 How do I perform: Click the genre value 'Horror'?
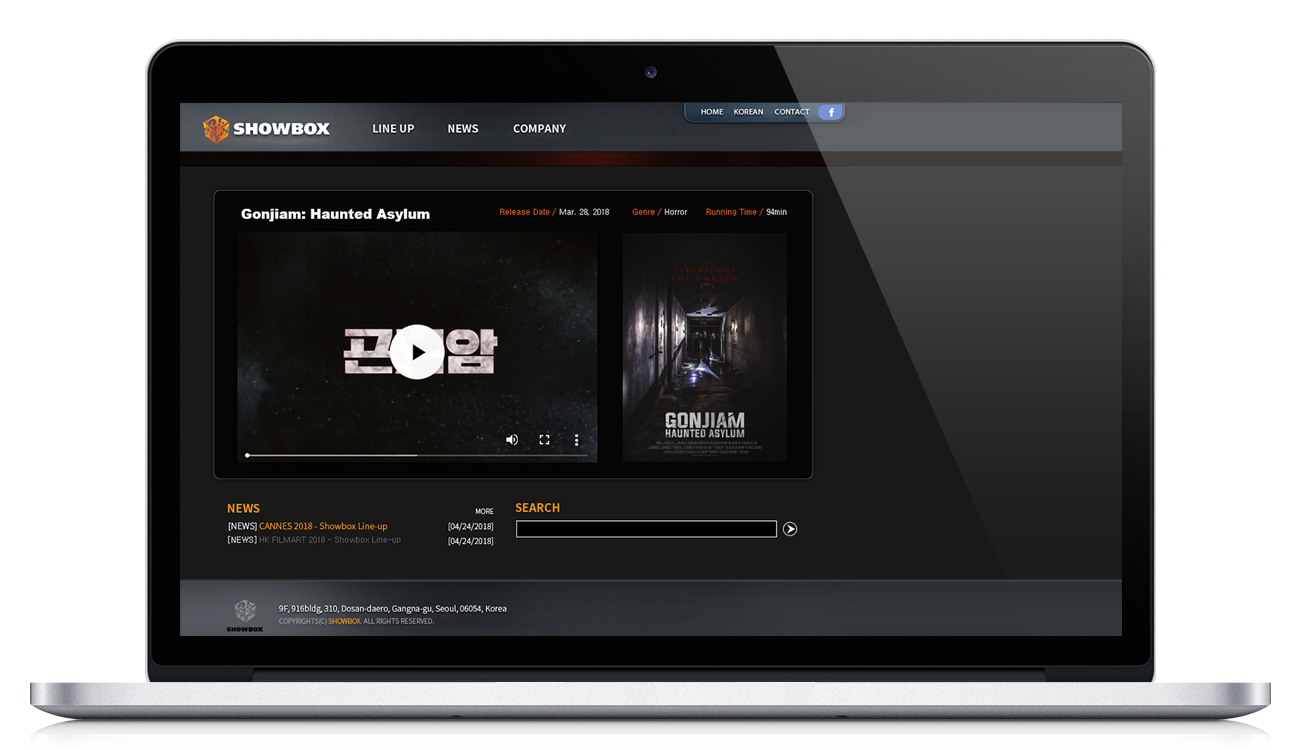tap(676, 212)
